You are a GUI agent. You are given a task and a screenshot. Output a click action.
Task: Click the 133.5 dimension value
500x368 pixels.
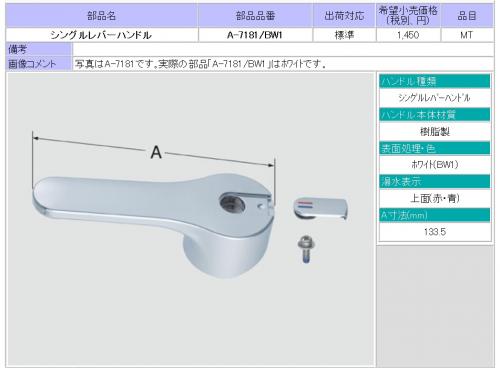coord(435,232)
